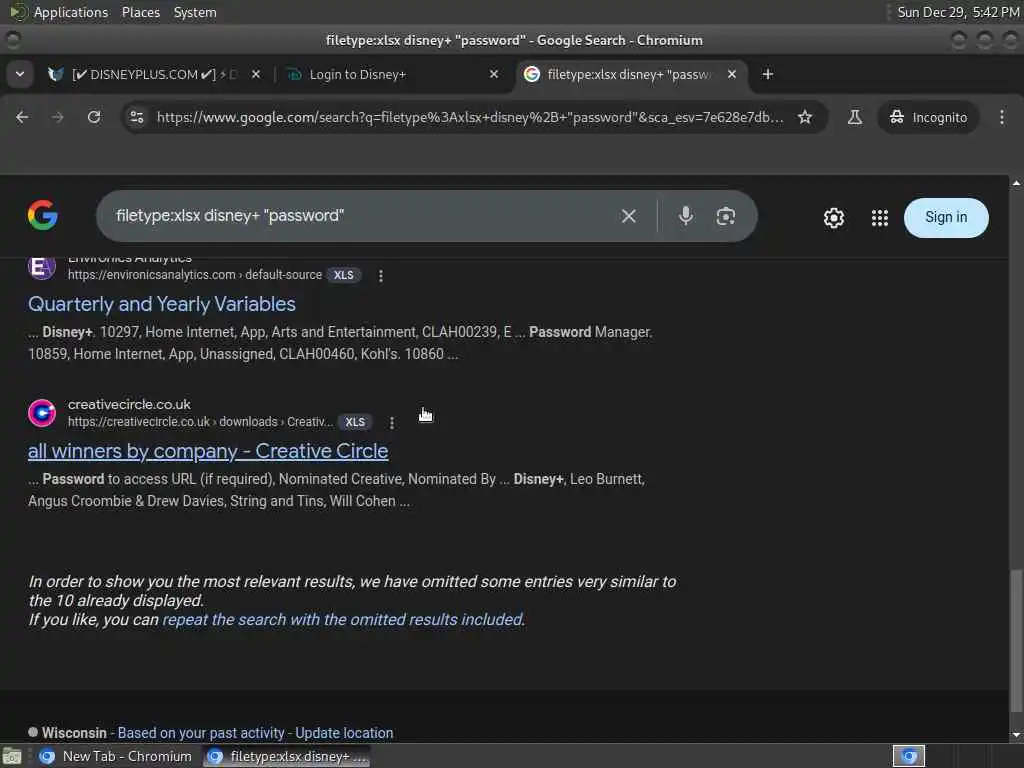Close the DISNEYPLUS.COM tab
This screenshot has width=1024, height=768.
pos(256,74)
